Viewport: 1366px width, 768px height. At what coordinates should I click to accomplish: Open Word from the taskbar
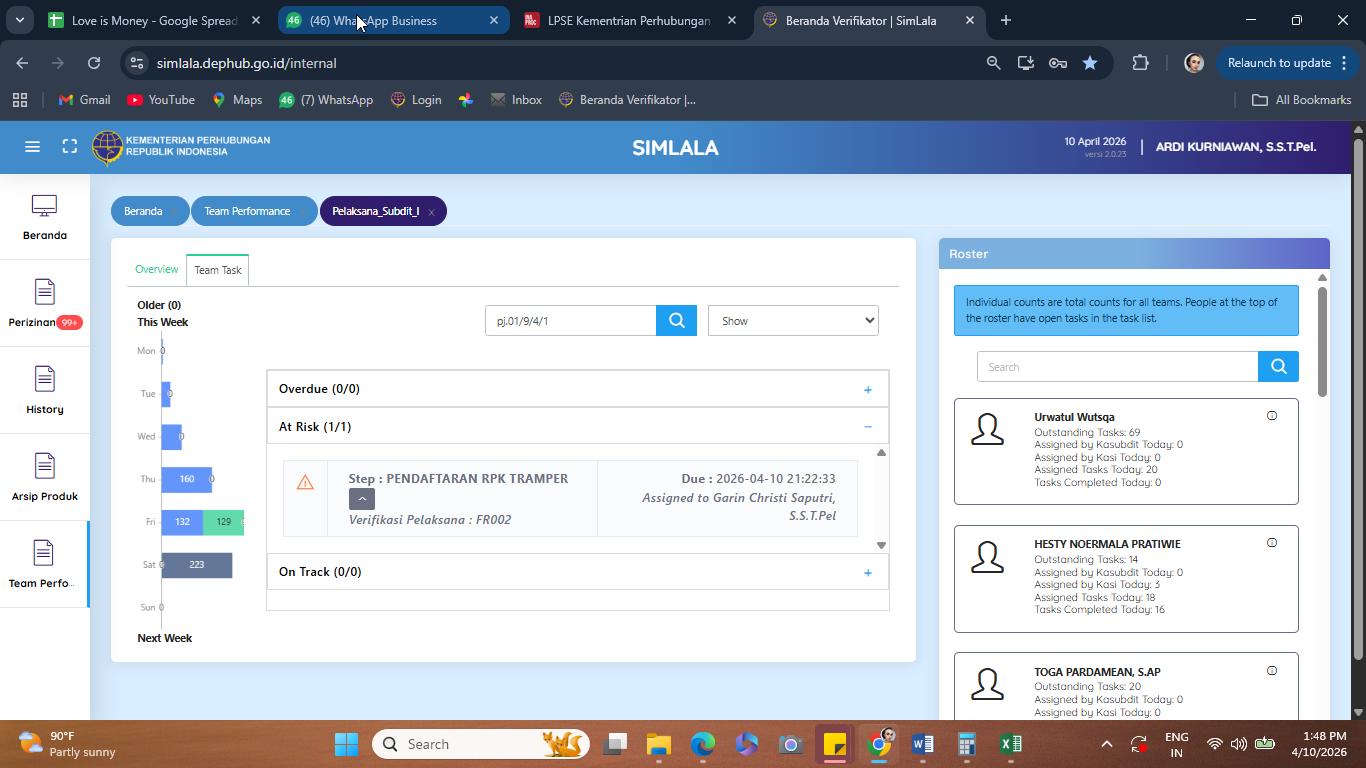pyautogui.click(x=922, y=744)
